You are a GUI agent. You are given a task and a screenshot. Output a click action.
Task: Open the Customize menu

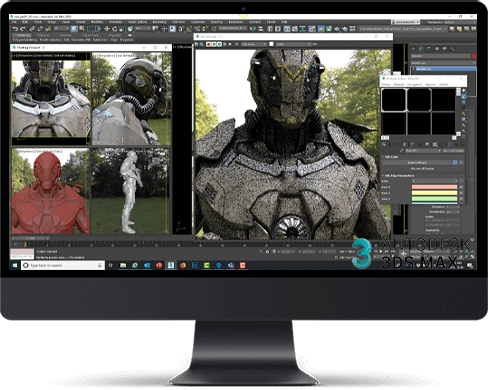198,22
